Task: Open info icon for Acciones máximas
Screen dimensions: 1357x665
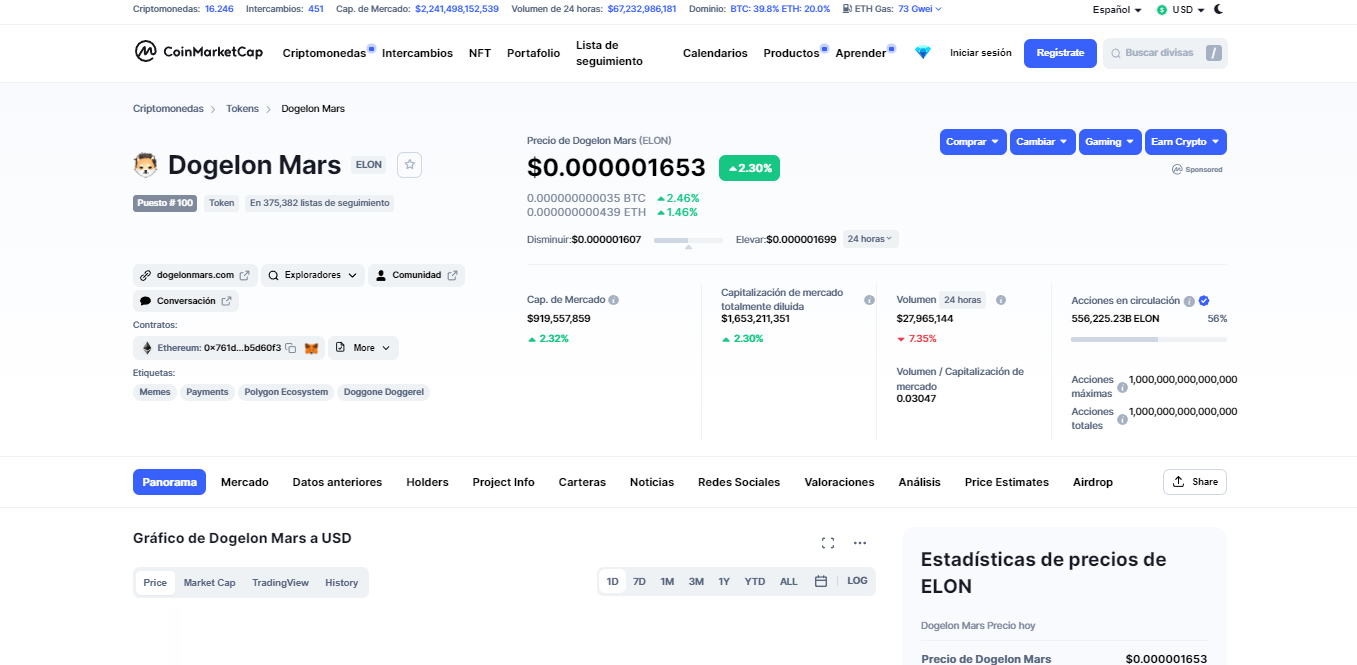Action: tap(1122, 387)
